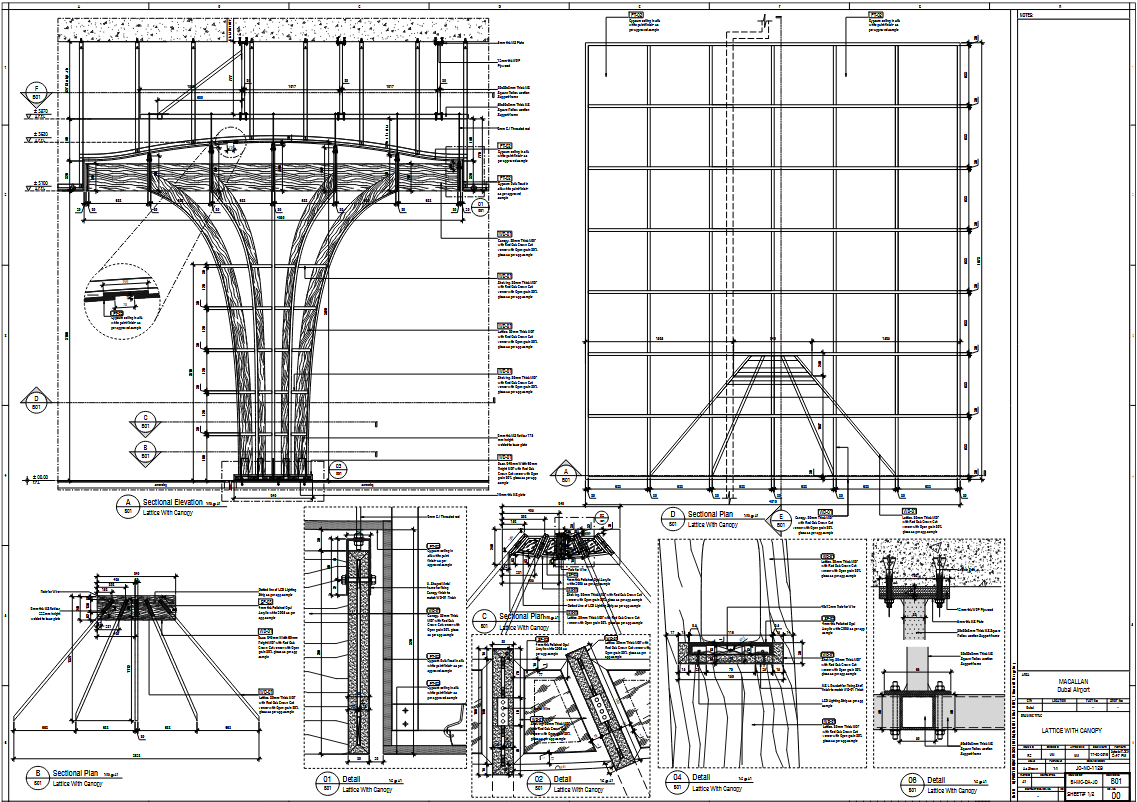This screenshot has height=802, width=1137.
Task: Click detail callout 01 at the canopy edge
Action: click(x=480, y=207)
